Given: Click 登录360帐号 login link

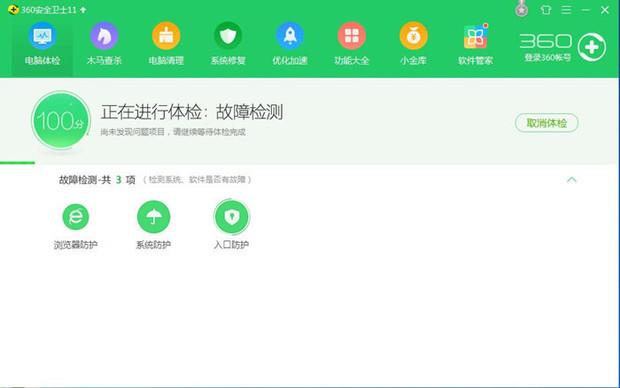Looking at the screenshot, I should click(x=548, y=58).
